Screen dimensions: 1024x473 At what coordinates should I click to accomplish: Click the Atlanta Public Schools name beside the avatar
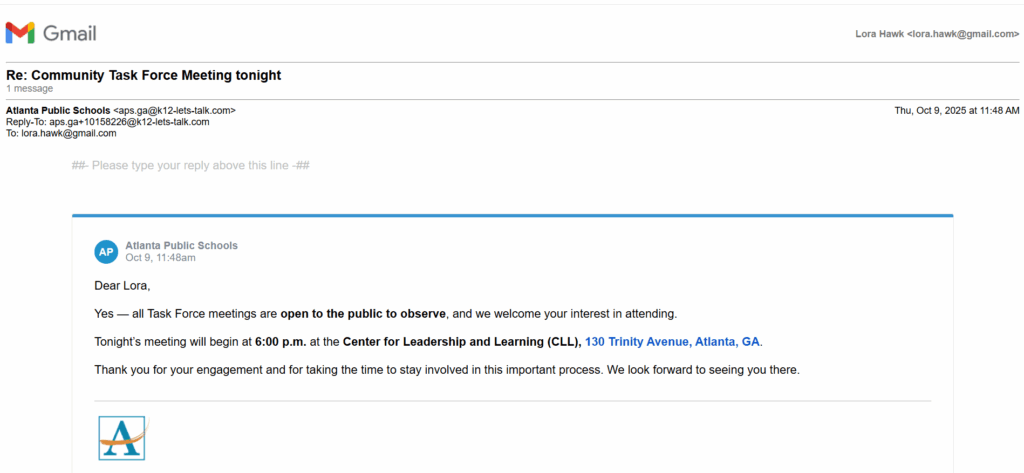point(181,246)
